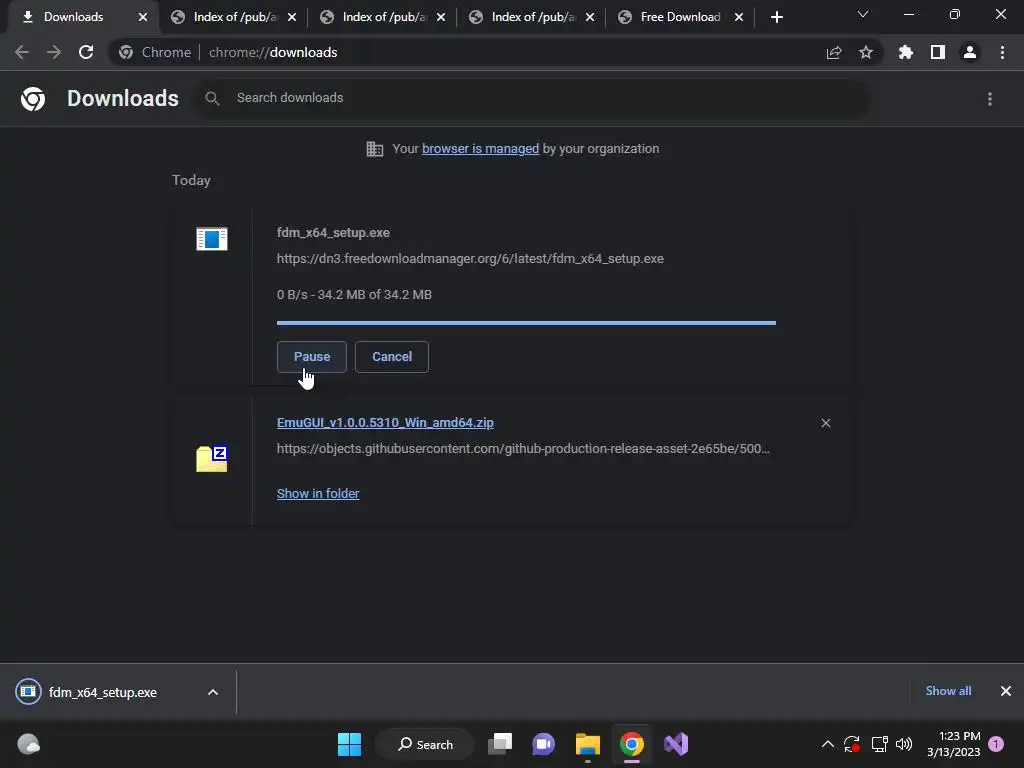Image resolution: width=1024 pixels, height=768 pixels.
Task: Click the search magnifier icon in Downloads
Action: coord(212,99)
